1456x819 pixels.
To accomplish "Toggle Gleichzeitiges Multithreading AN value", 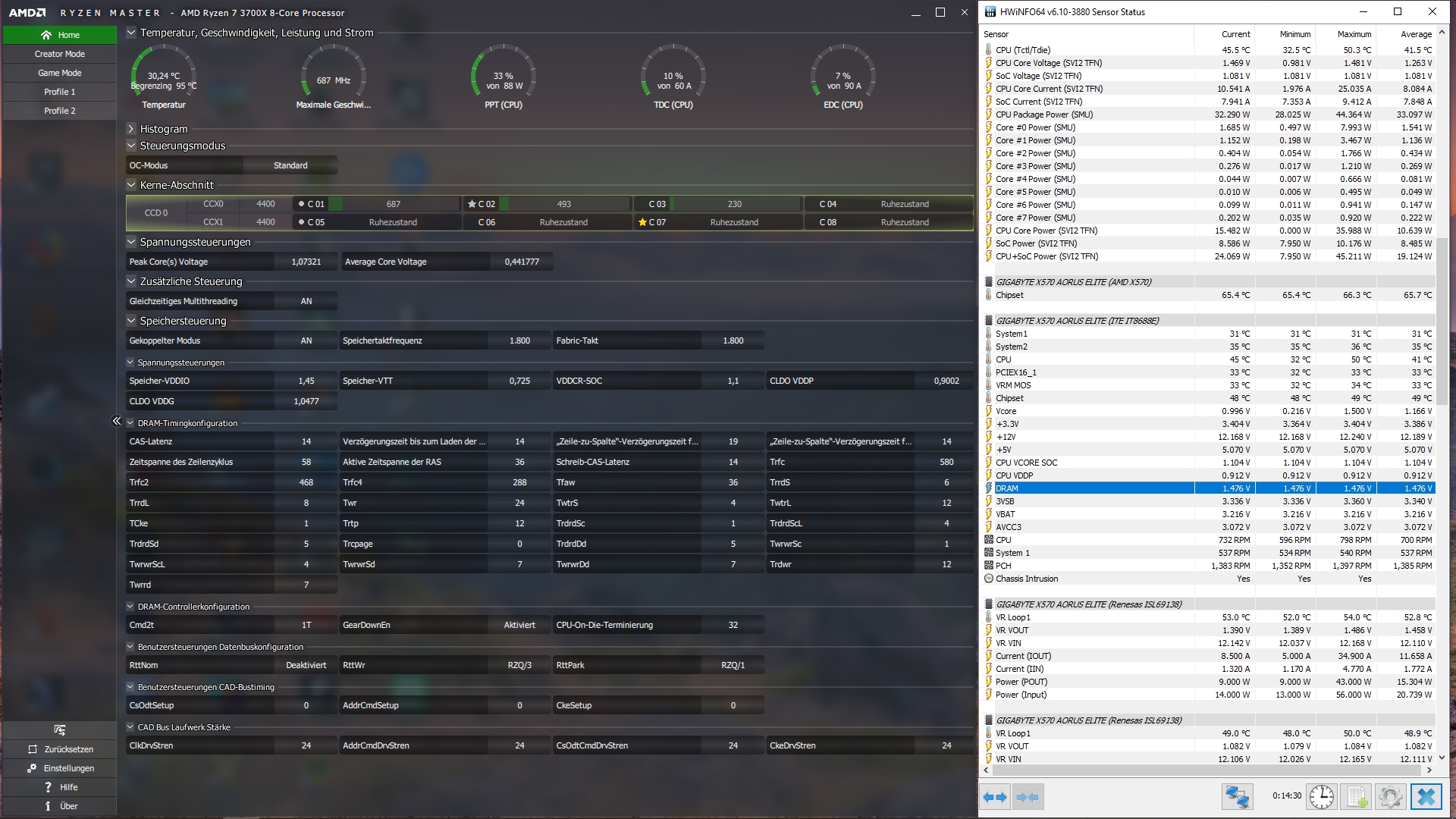I will tap(306, 301).
